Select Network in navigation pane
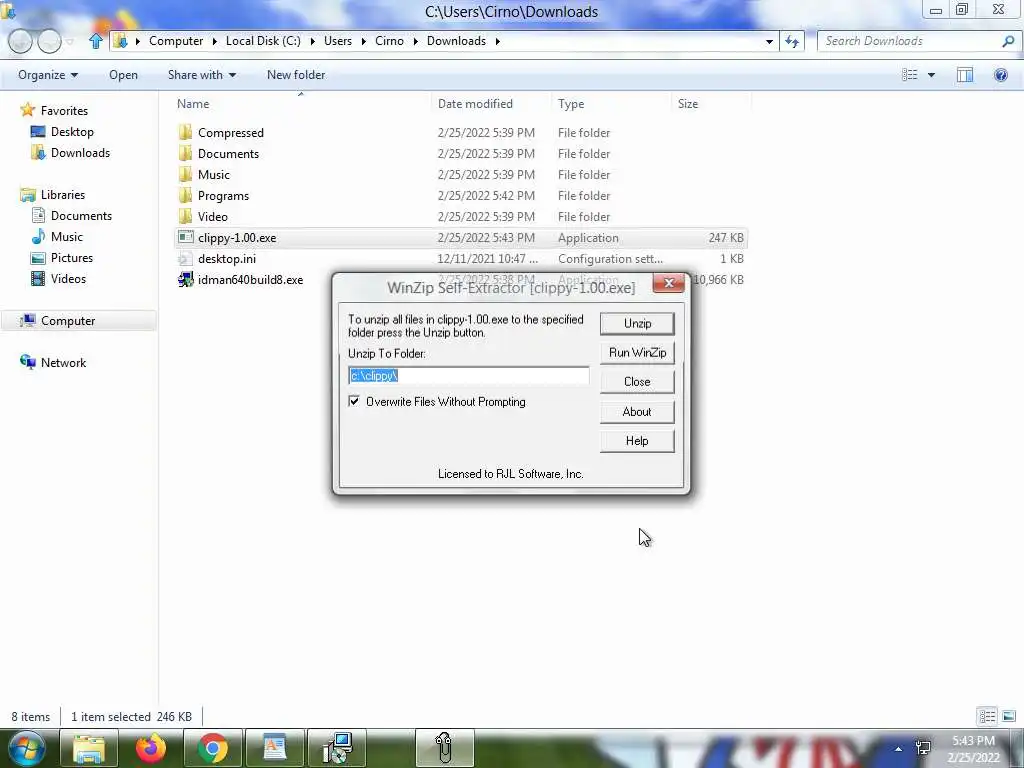Screen dimensions: 1024x768 63,362
